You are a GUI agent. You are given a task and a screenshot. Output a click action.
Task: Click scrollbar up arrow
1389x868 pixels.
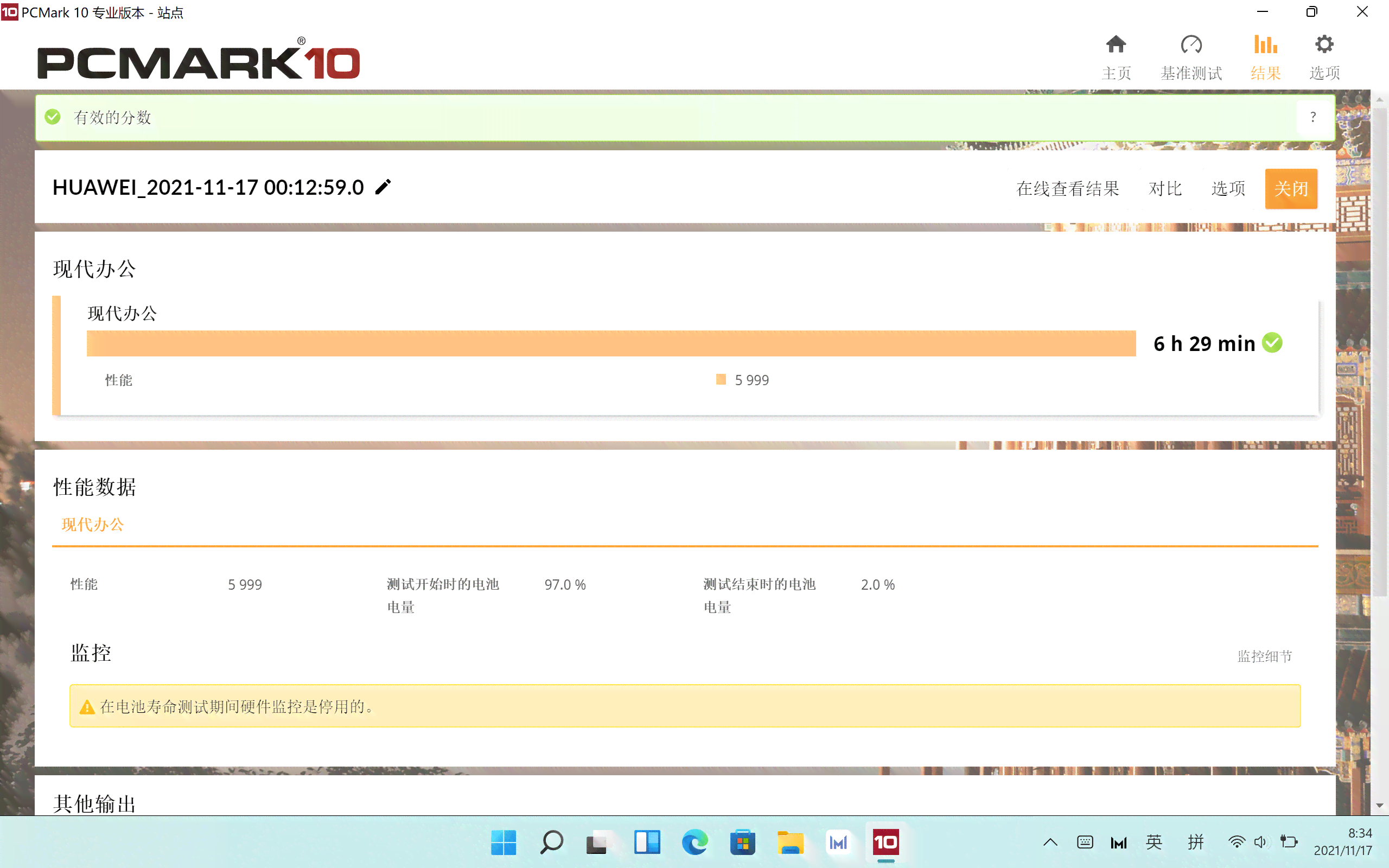pyautogui.click(x=1379, y=99)
